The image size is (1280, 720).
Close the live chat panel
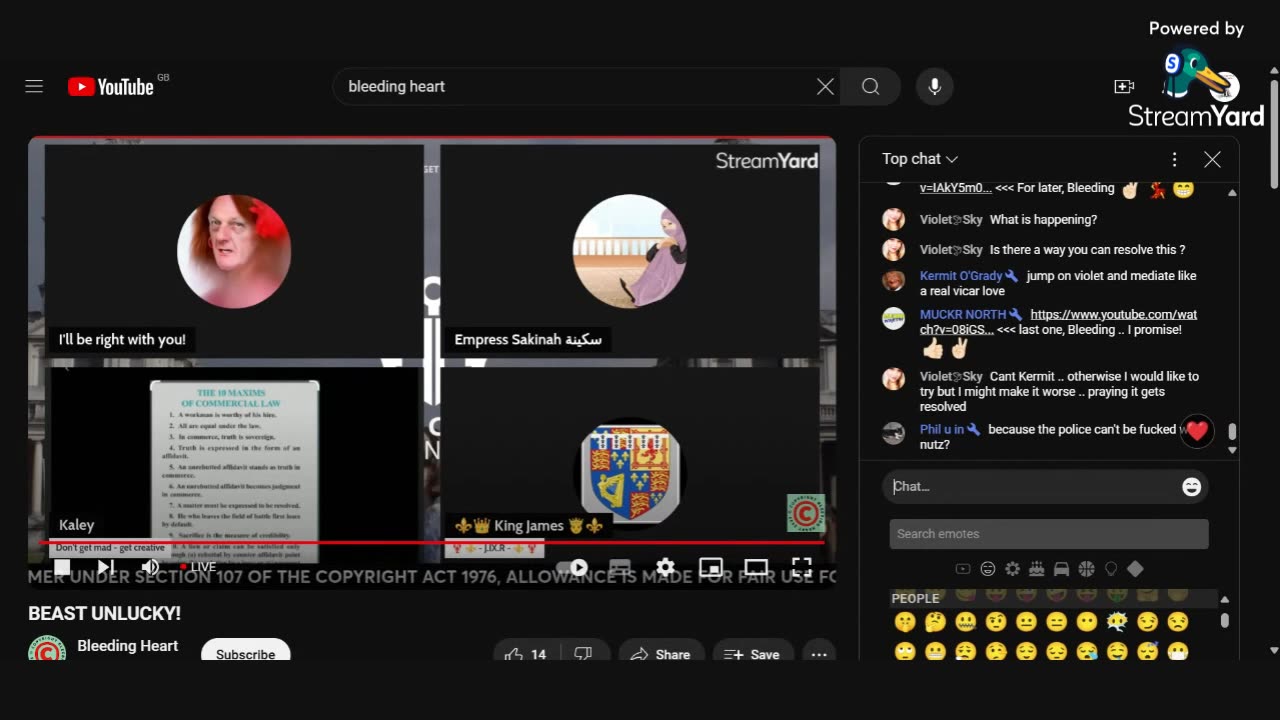[x=1212, y=159]
